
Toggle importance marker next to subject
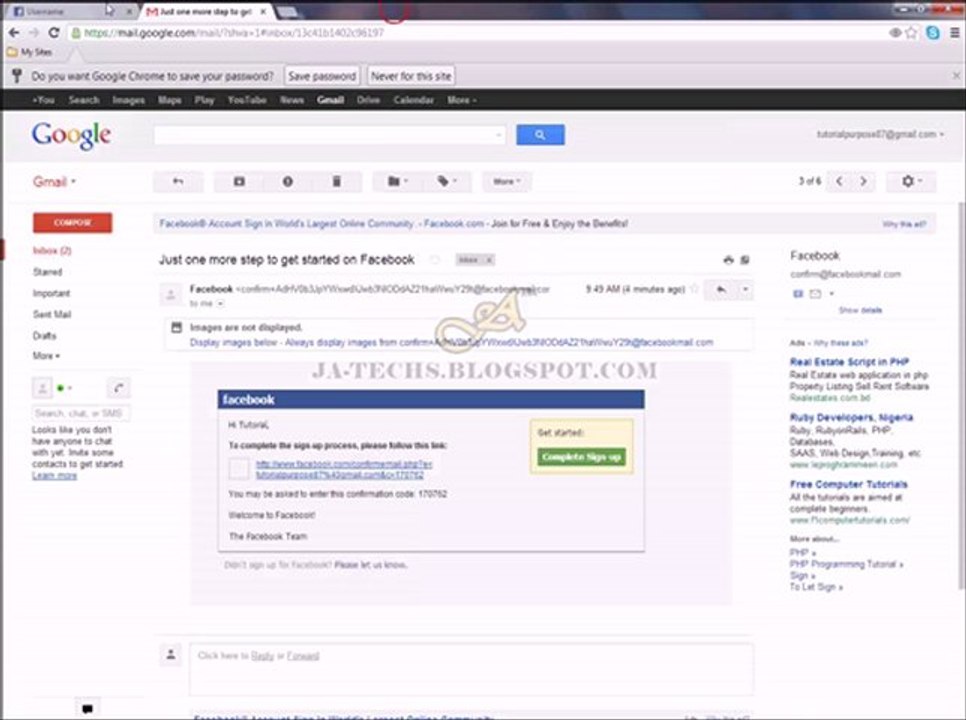[x=435, y=260]
